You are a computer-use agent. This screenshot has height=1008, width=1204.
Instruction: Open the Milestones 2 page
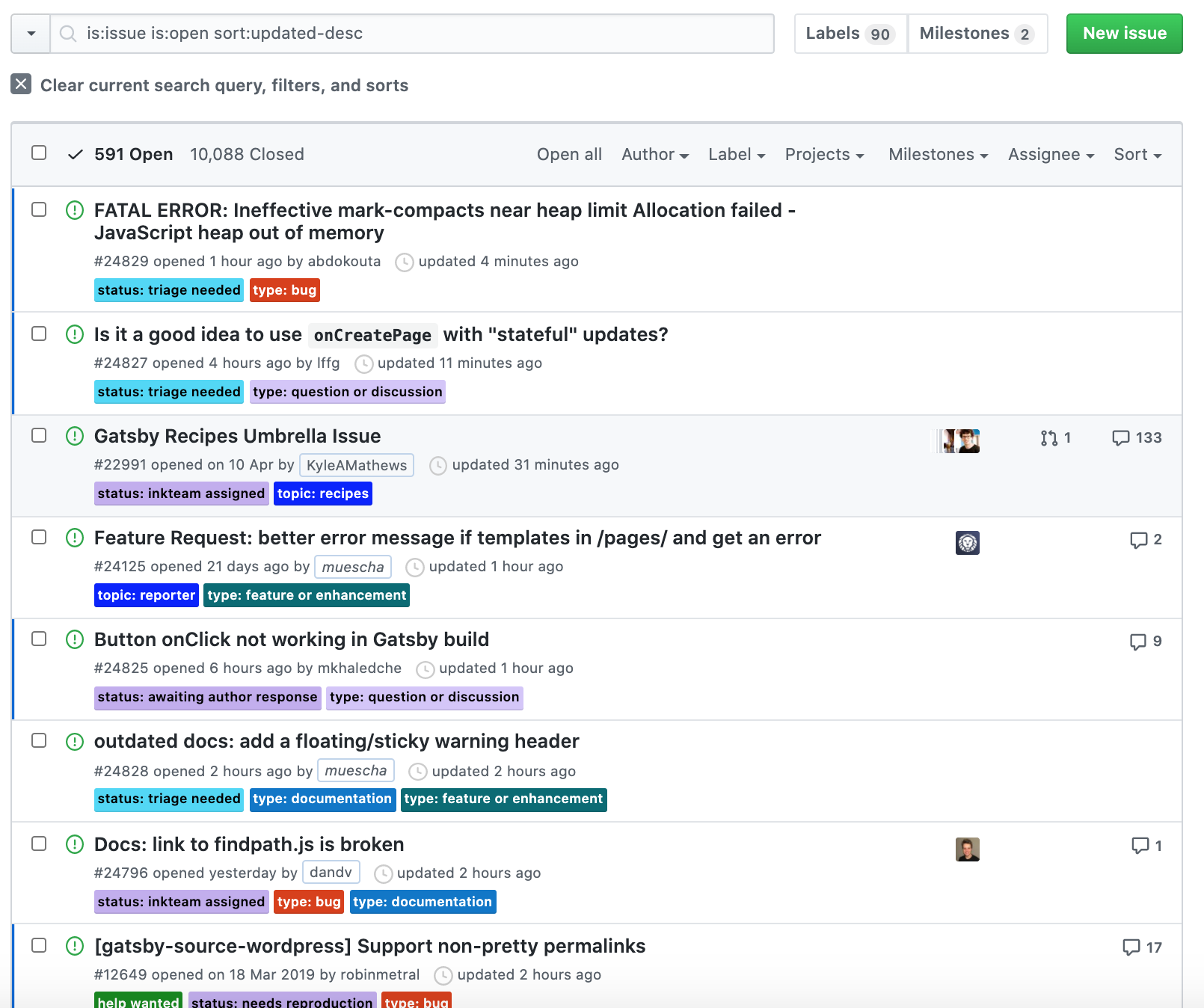(x=977, y=34)
